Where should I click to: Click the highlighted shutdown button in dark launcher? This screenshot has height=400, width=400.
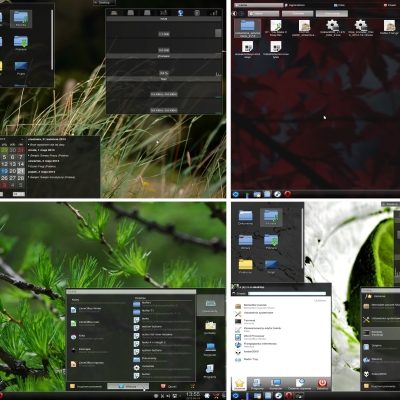pyautogui.click(x=128, y=386)
